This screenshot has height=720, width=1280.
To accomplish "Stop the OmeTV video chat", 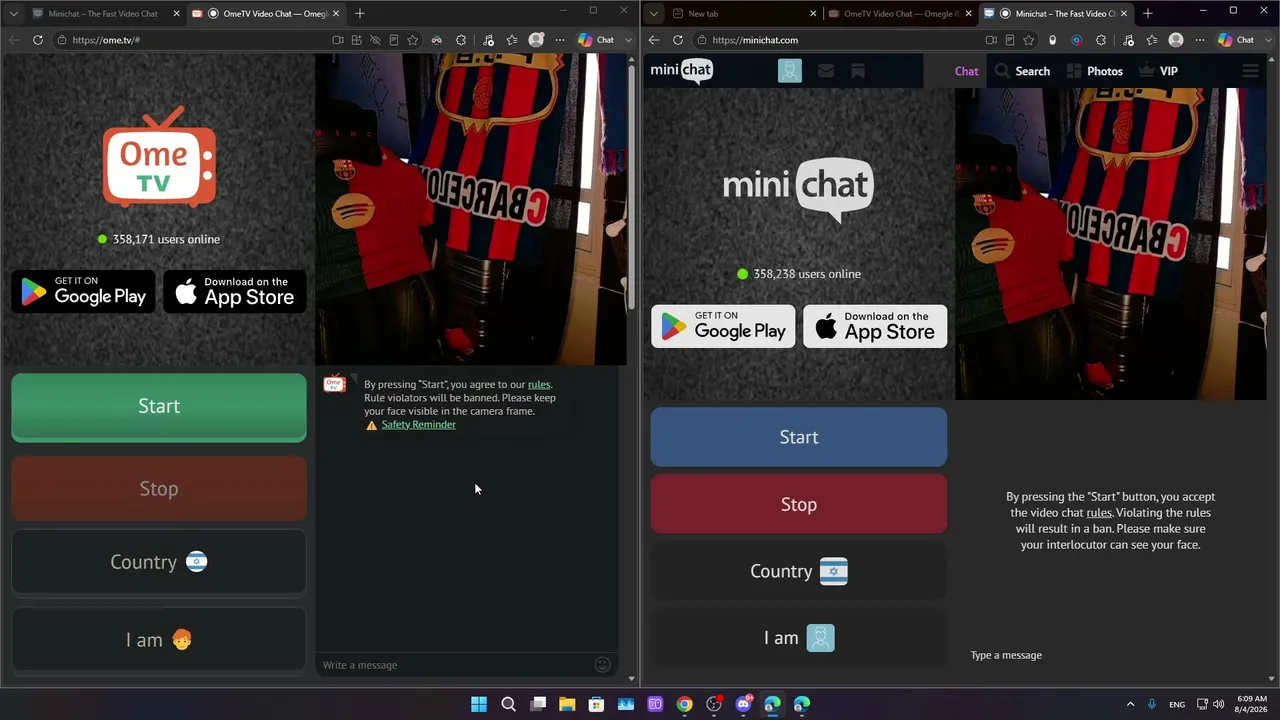I will tap(159, 488).
